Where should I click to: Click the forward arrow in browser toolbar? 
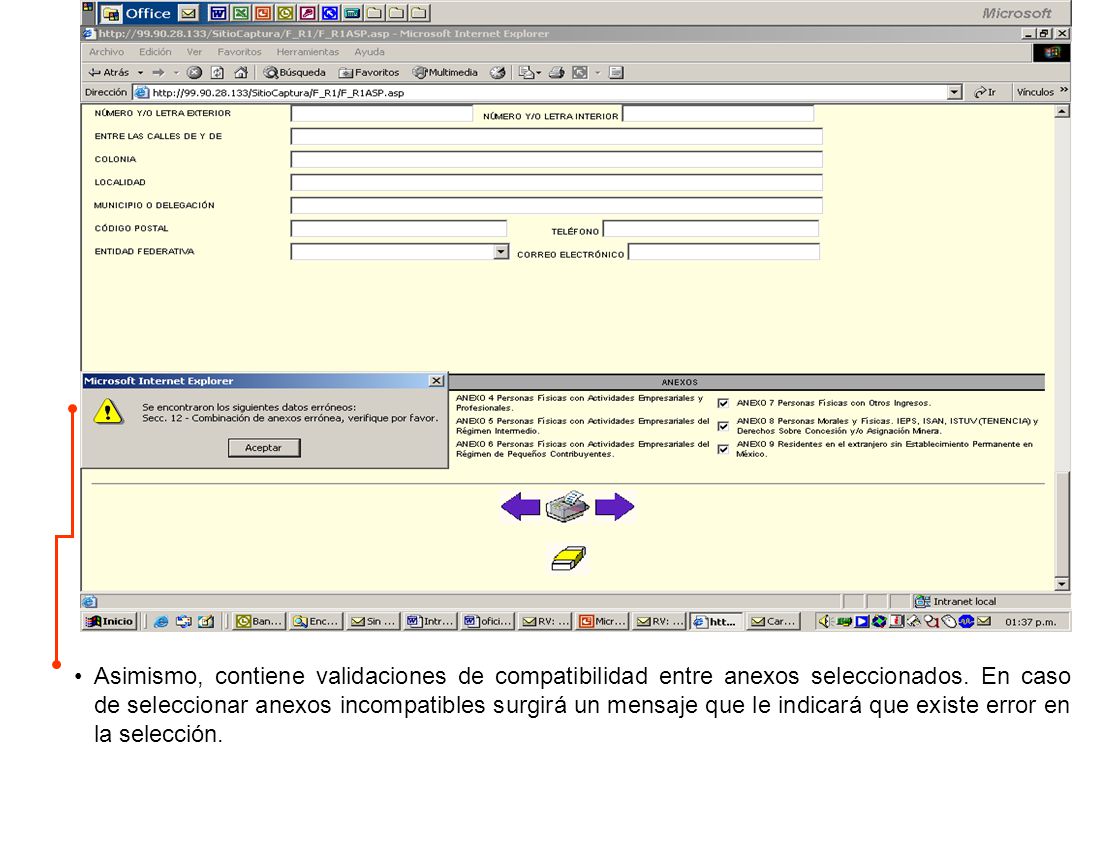click(158, 73)
